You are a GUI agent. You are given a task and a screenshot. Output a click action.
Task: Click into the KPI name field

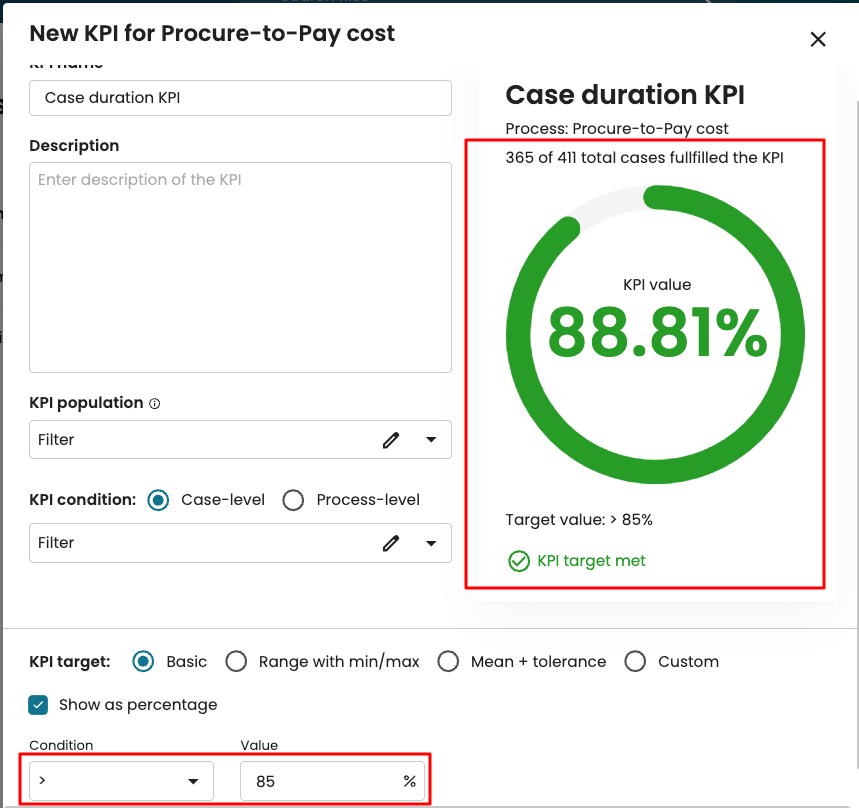coord(240,98)
